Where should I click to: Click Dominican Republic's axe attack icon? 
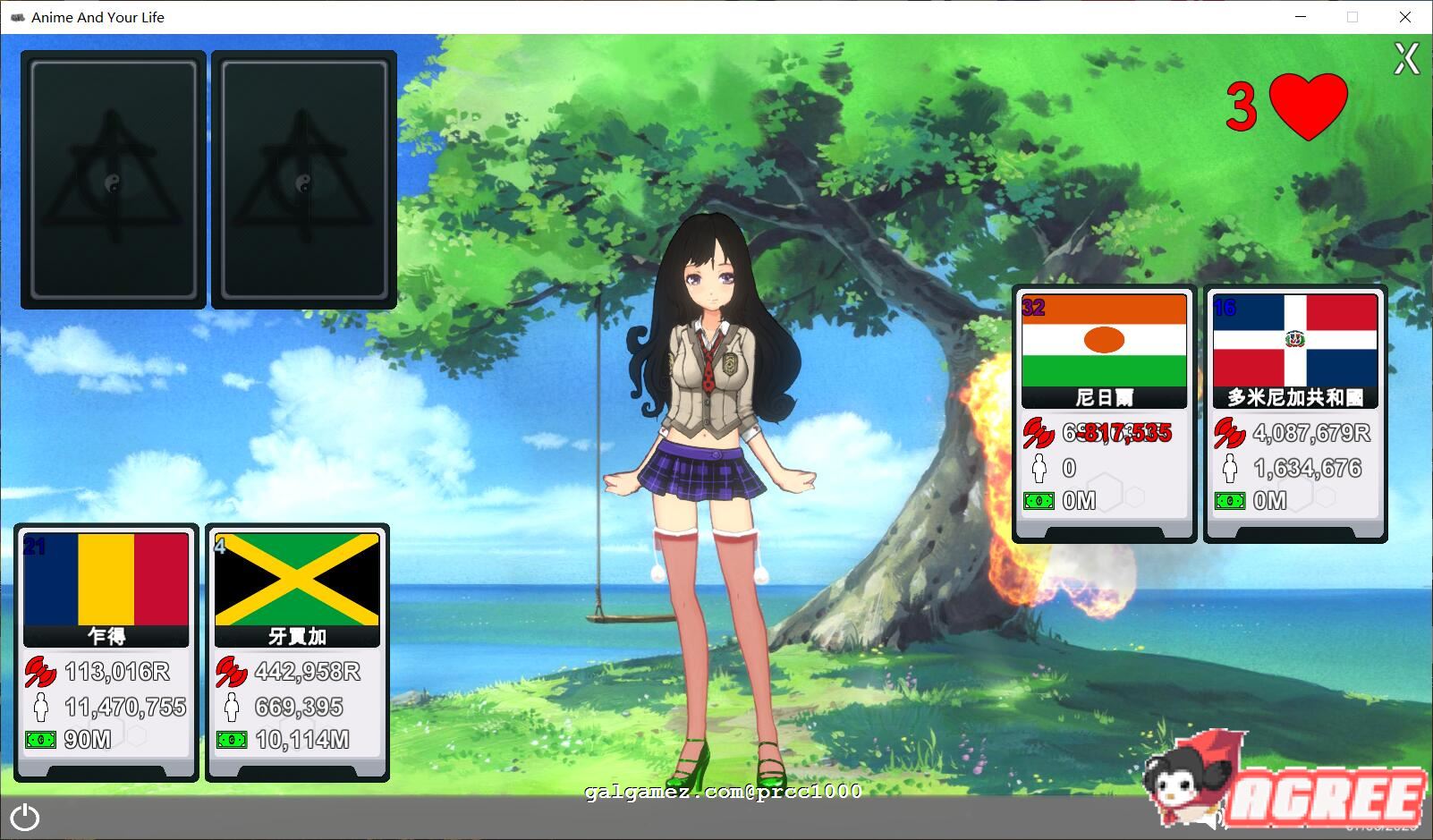pyautogui.click(x=1230, y=434)
